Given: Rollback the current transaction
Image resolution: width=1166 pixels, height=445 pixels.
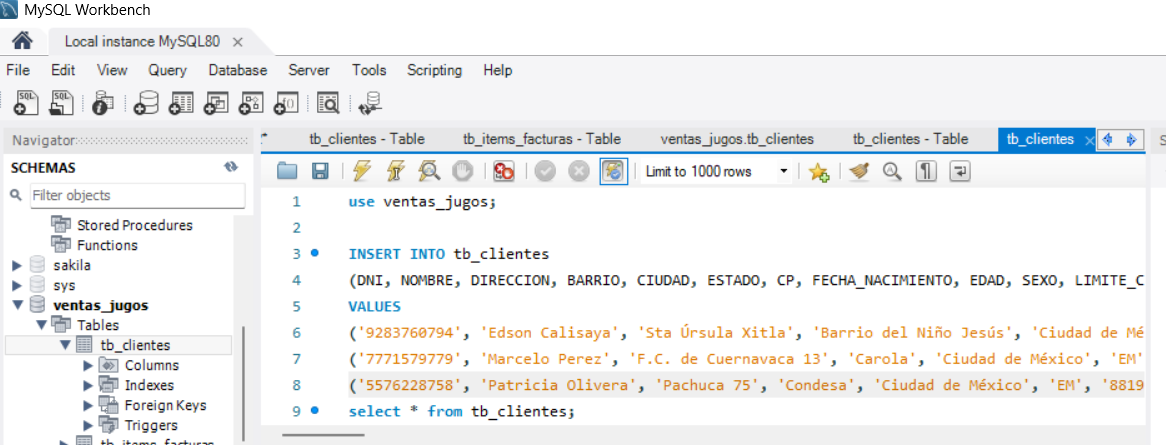Looking at the screenshot, I should coord(579,172).
